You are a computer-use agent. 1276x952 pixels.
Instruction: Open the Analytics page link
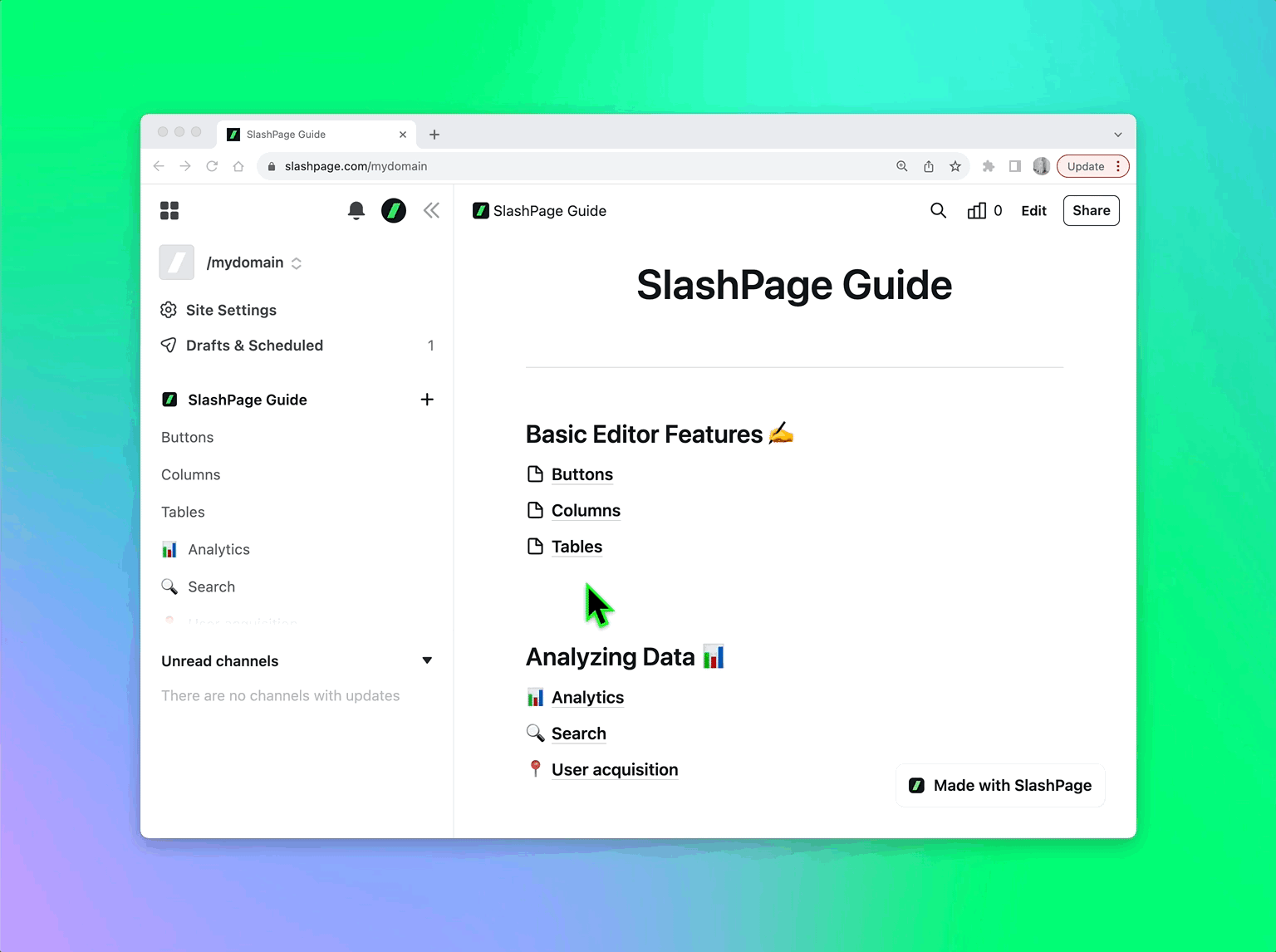tap(587, 698)
